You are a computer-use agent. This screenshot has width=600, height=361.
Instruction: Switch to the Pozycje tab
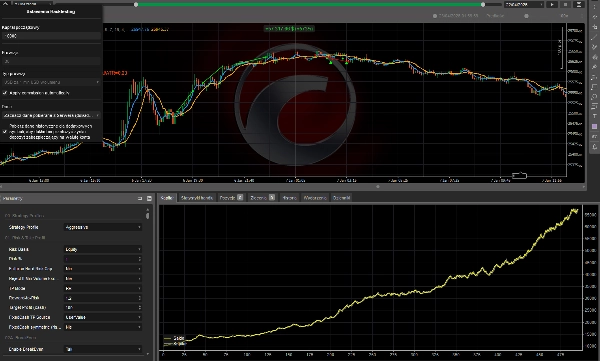pos(231,198)
